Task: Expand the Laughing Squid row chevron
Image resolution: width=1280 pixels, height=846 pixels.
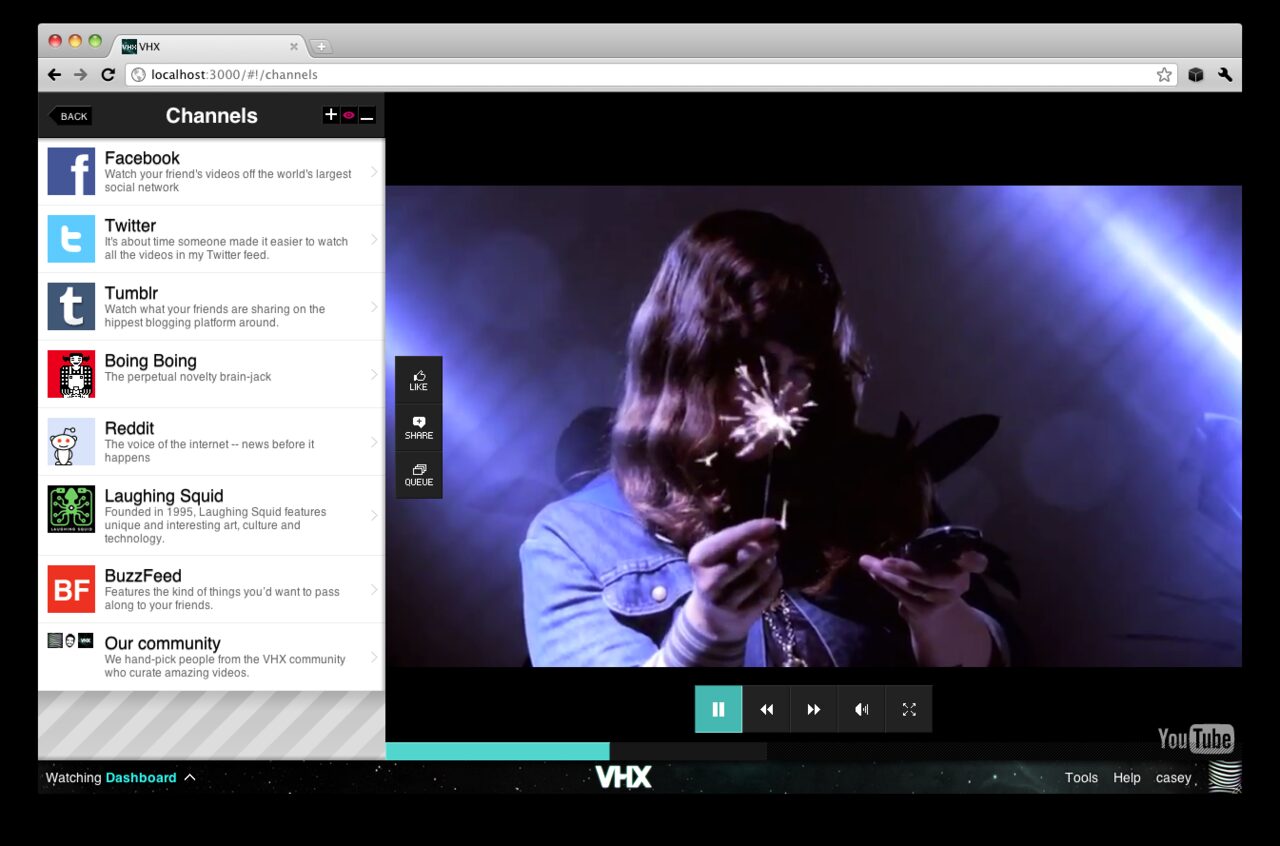Action: (x=374, y=516)
